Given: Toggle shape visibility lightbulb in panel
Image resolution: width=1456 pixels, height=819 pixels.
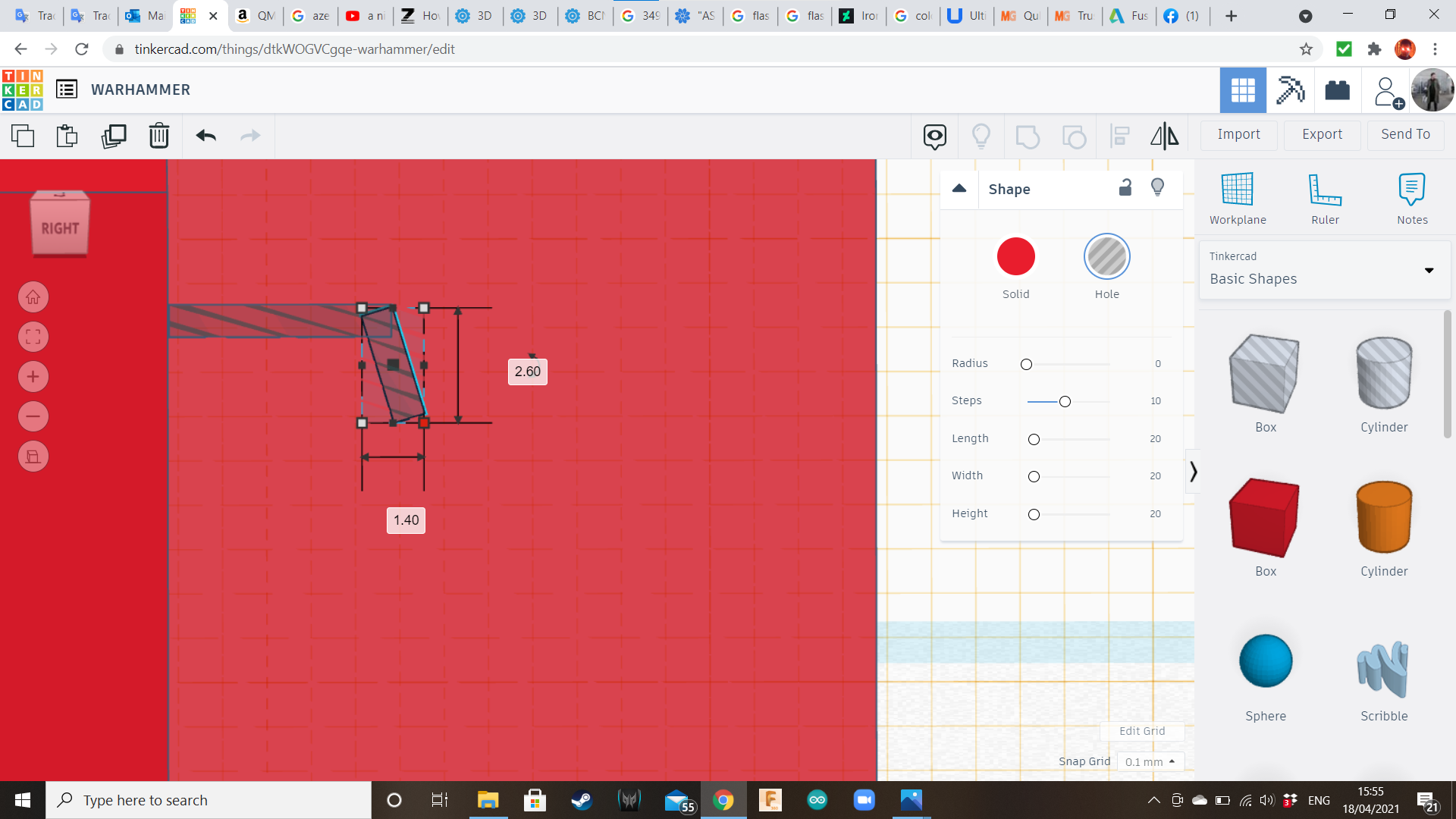Looking at the screenshot, I should (x=1157, y=188).
